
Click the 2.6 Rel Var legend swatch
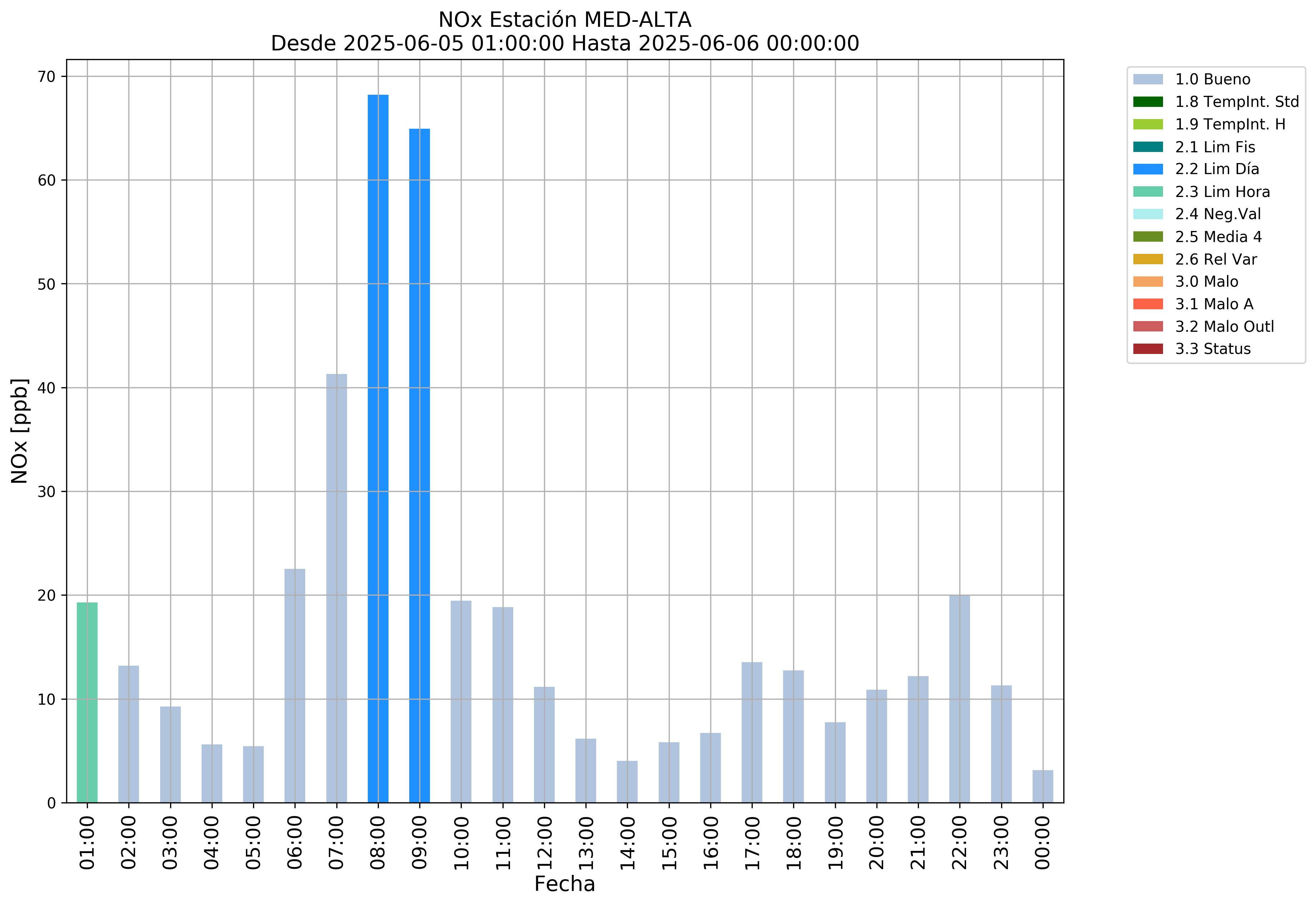tap(1147, 260)
